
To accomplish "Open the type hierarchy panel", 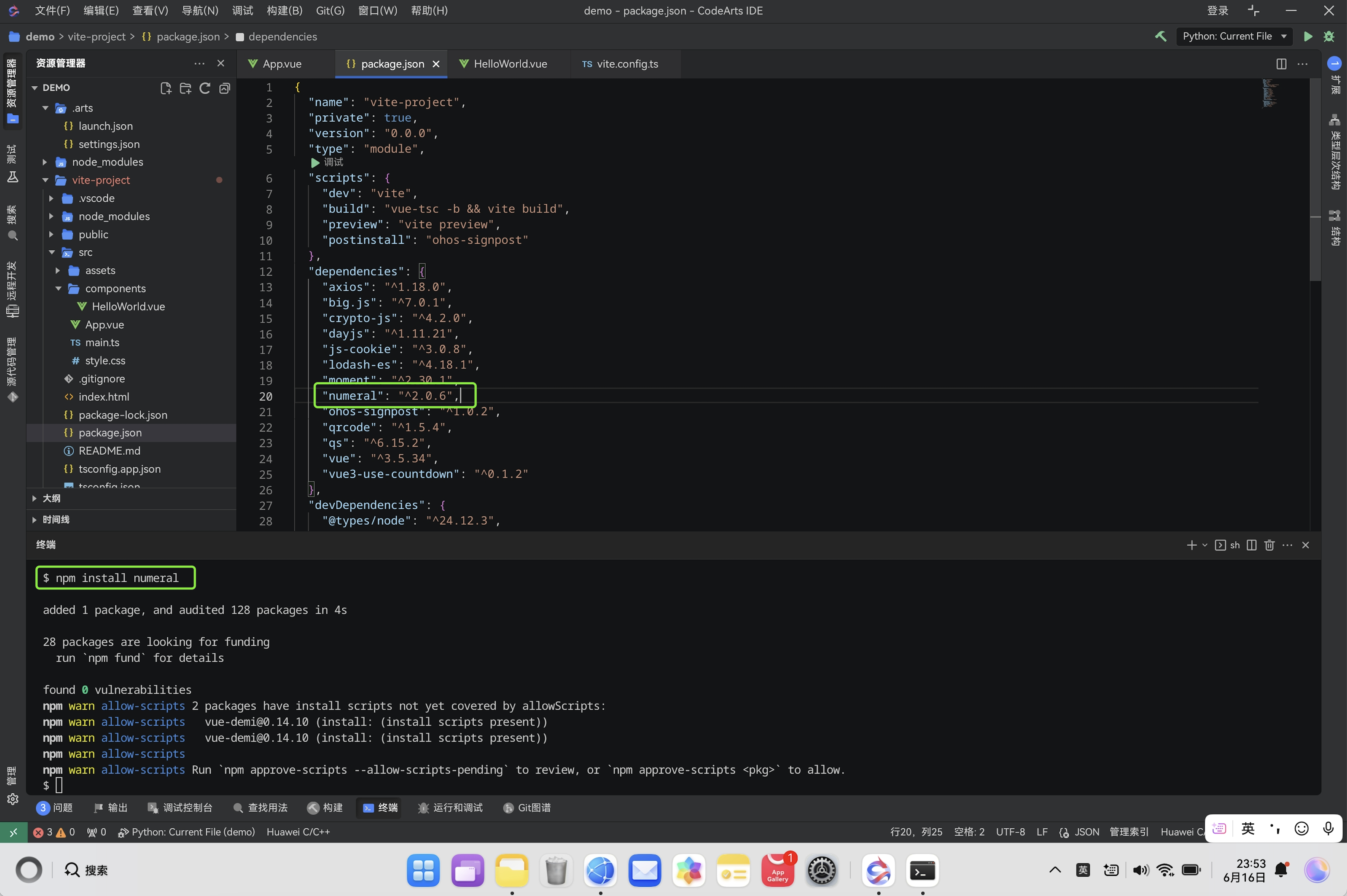I will point(1334,152).
